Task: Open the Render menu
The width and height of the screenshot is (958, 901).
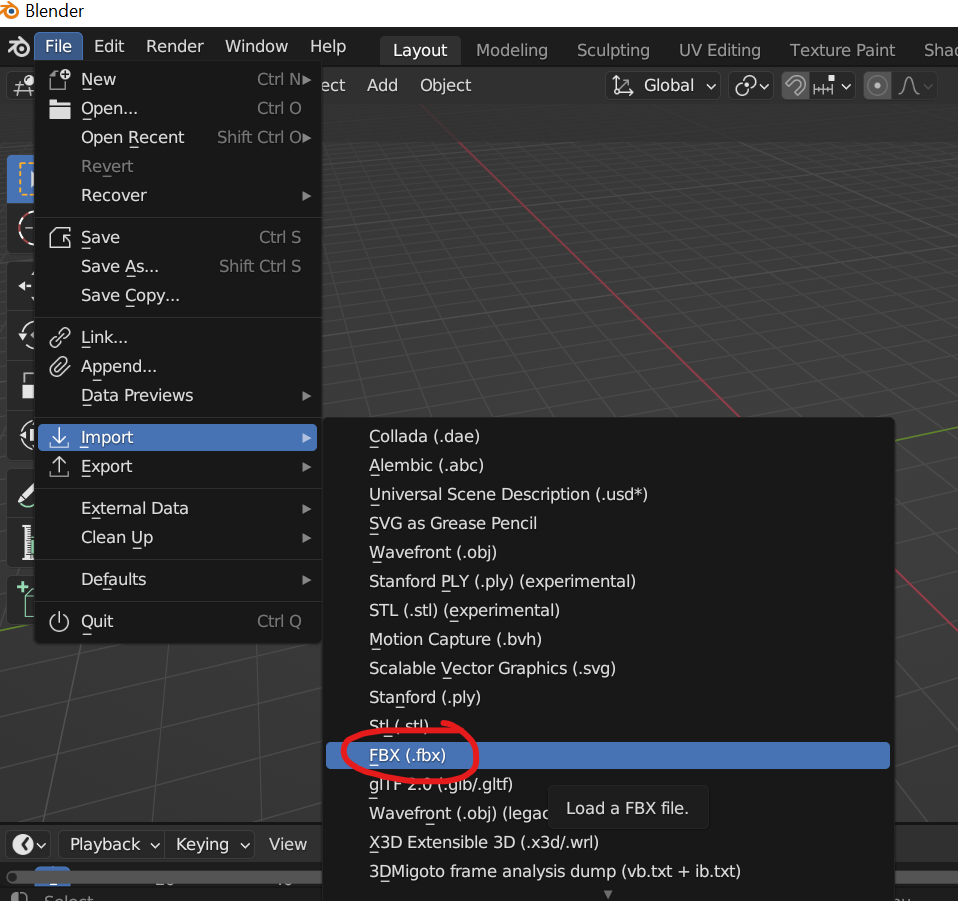Action: click(x=175, y=46)
